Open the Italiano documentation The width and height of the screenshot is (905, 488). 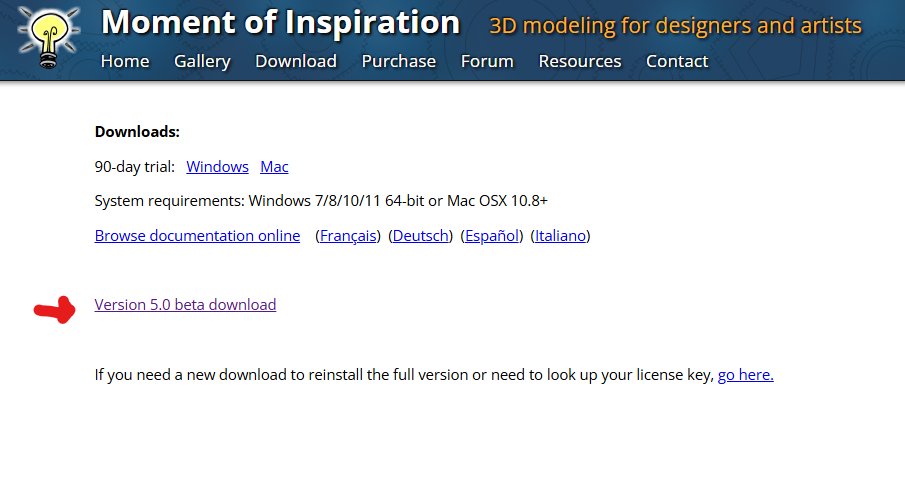tap(560, 236)
